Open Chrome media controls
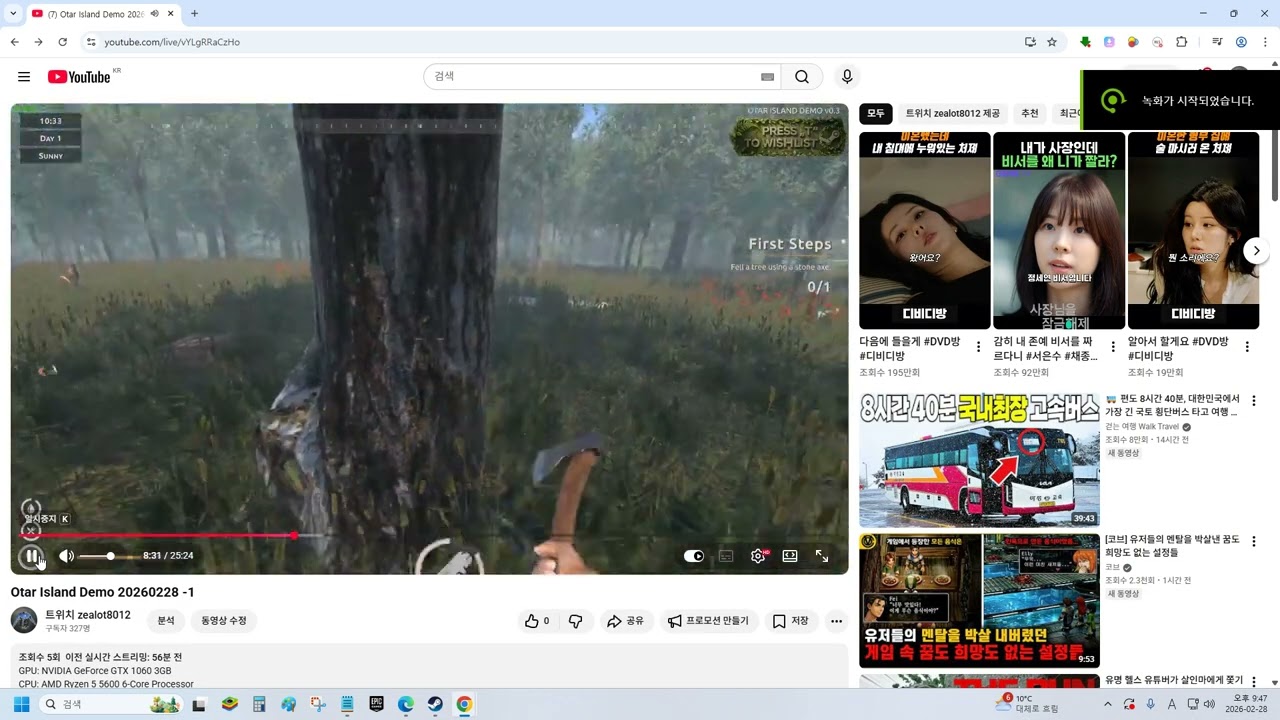 click(x=1217, y=42)
